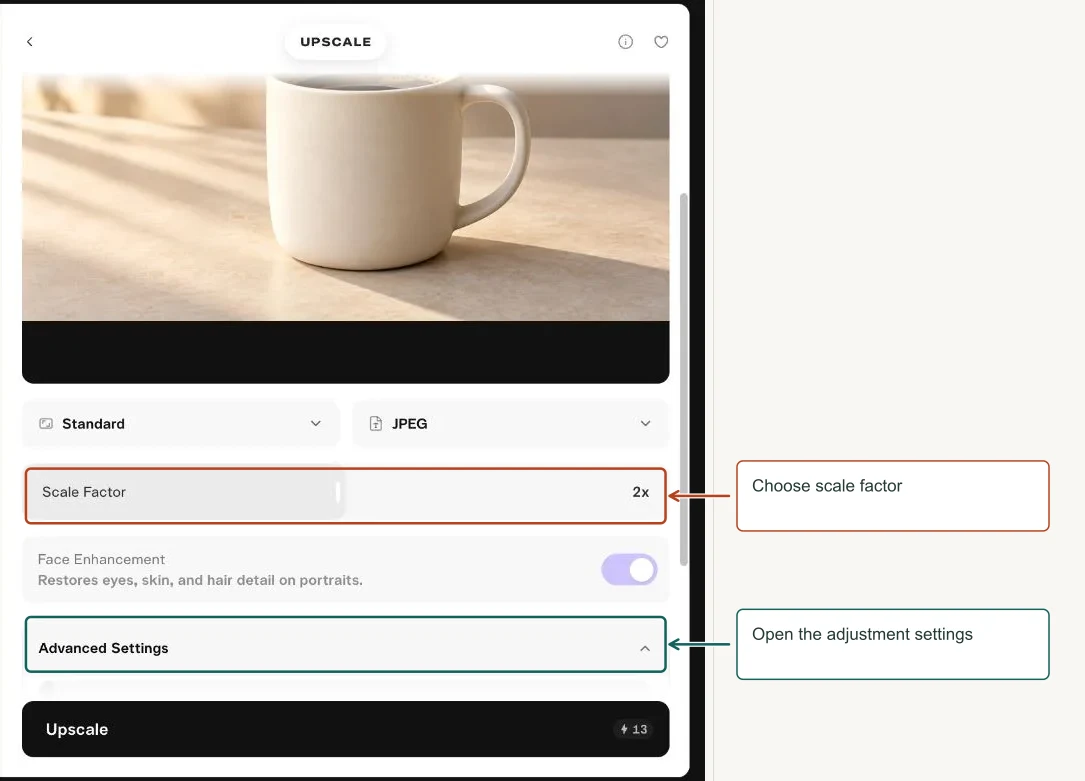Click the panel's vertical scrollbar
This screenshot has height=781, width=1085.
click(x=684, y=379)
